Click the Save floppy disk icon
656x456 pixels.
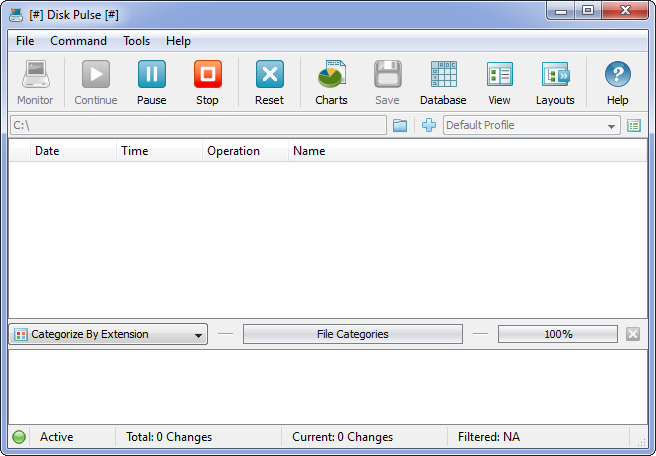387,74
